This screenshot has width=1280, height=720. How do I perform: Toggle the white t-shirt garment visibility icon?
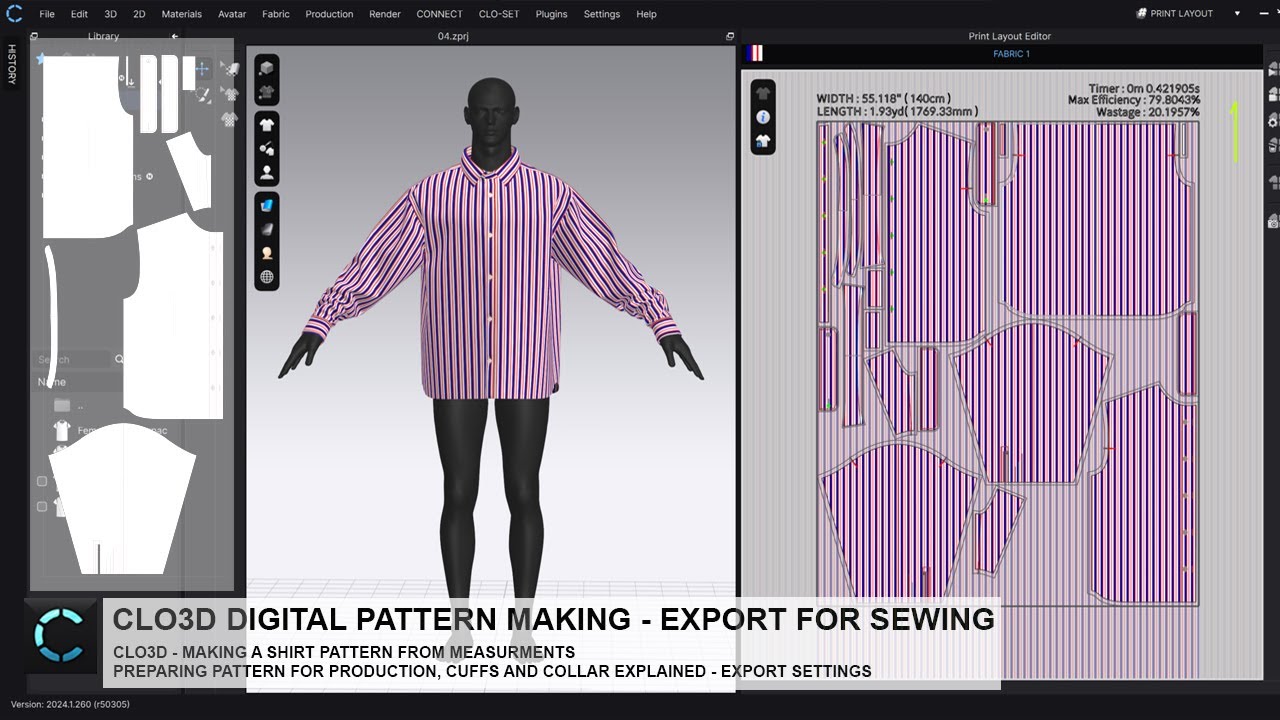[267, 125]
